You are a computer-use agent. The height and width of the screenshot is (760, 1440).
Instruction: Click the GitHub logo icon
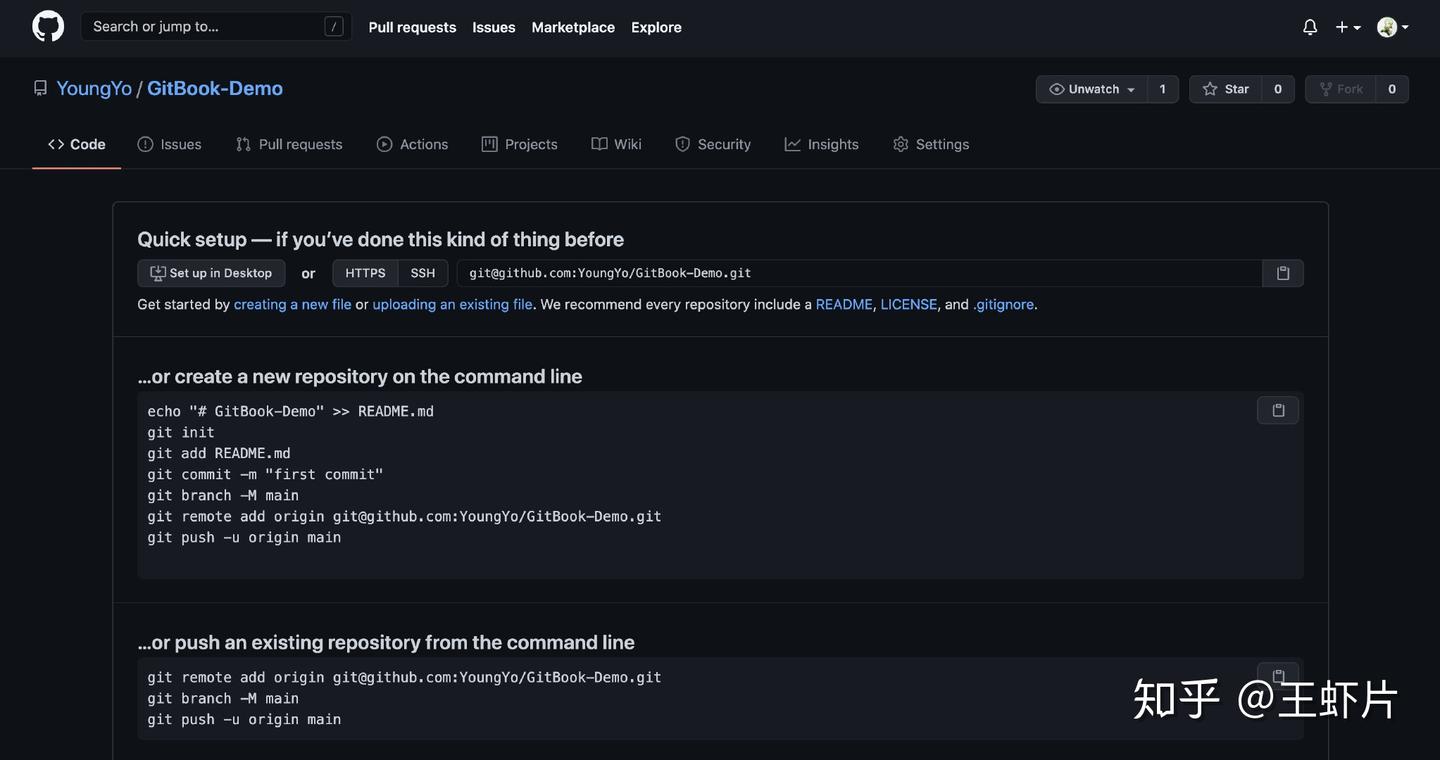click(48, 27)
